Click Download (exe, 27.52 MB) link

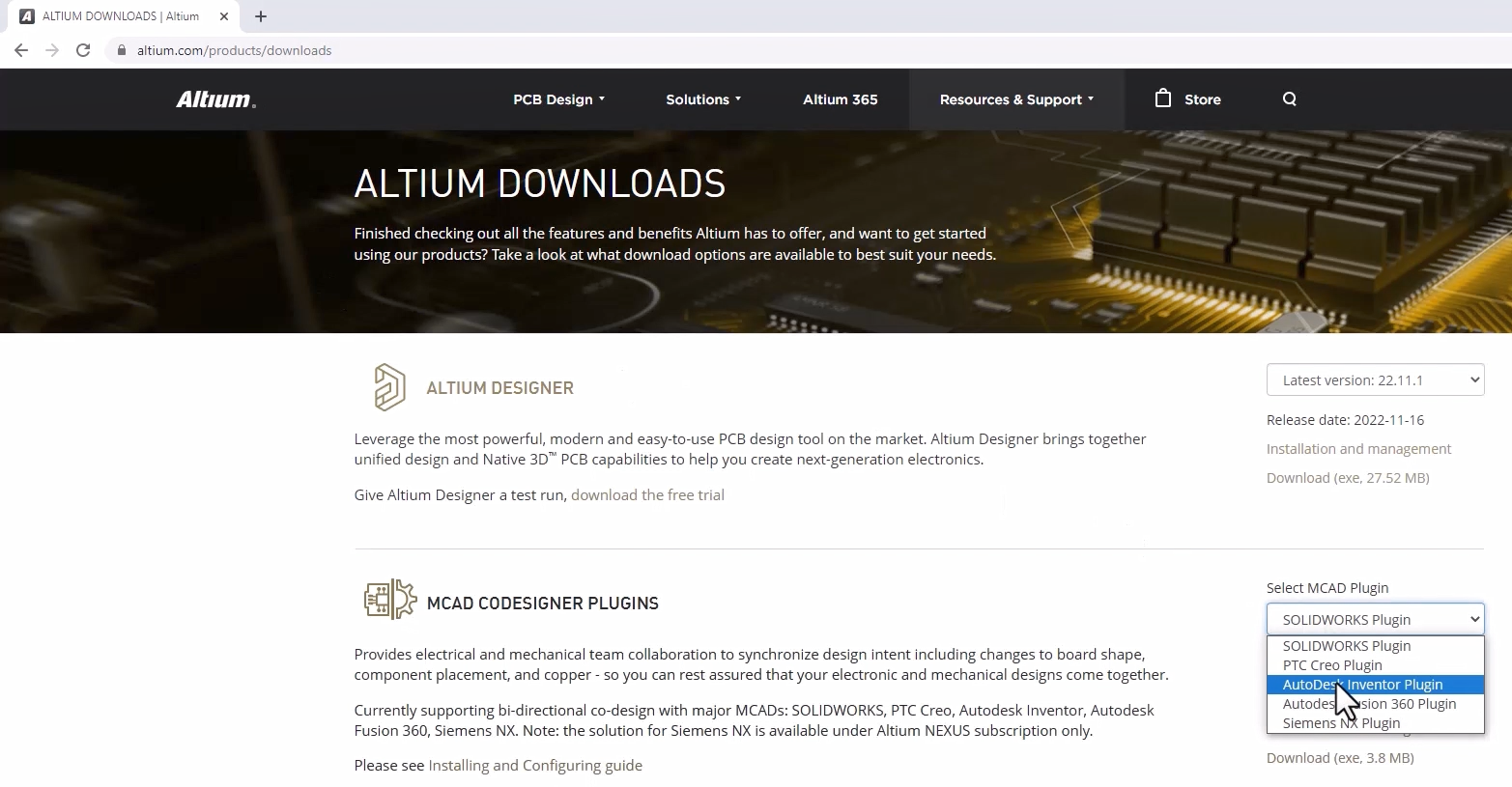(x=1348, y=478)
